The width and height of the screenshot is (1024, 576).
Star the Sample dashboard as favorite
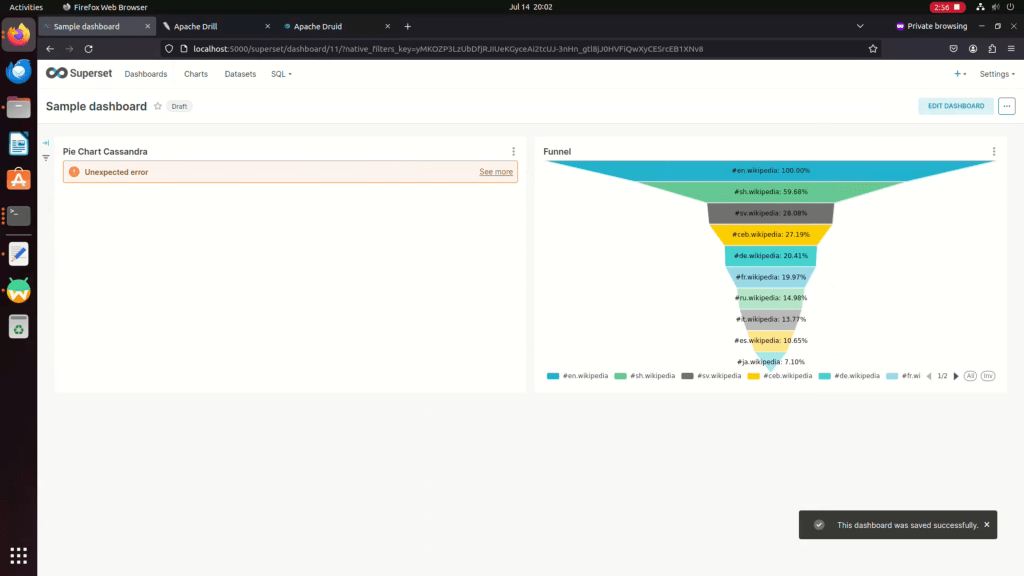tap(158, 106)
